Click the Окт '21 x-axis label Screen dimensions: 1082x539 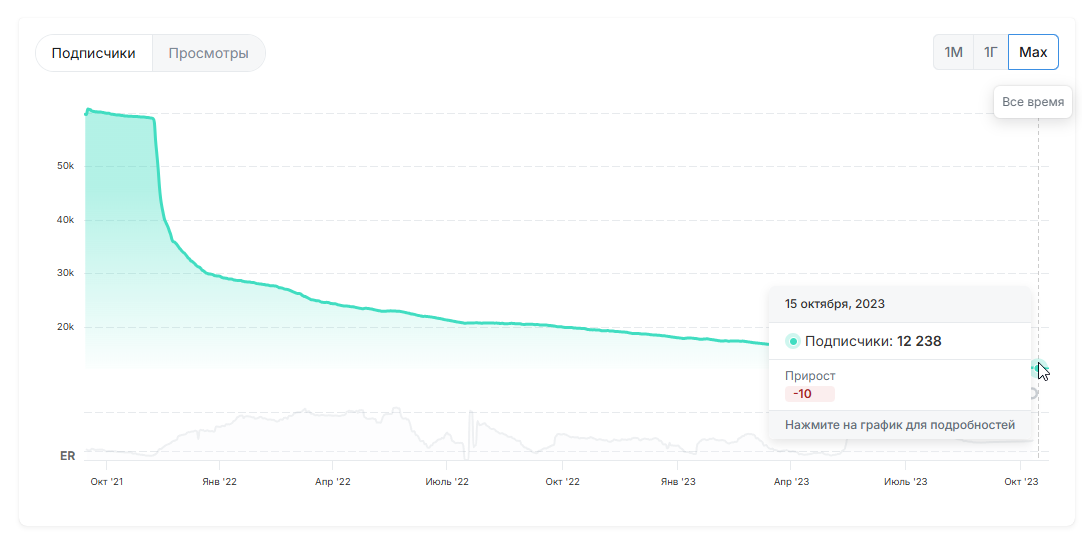click(106, 482)
